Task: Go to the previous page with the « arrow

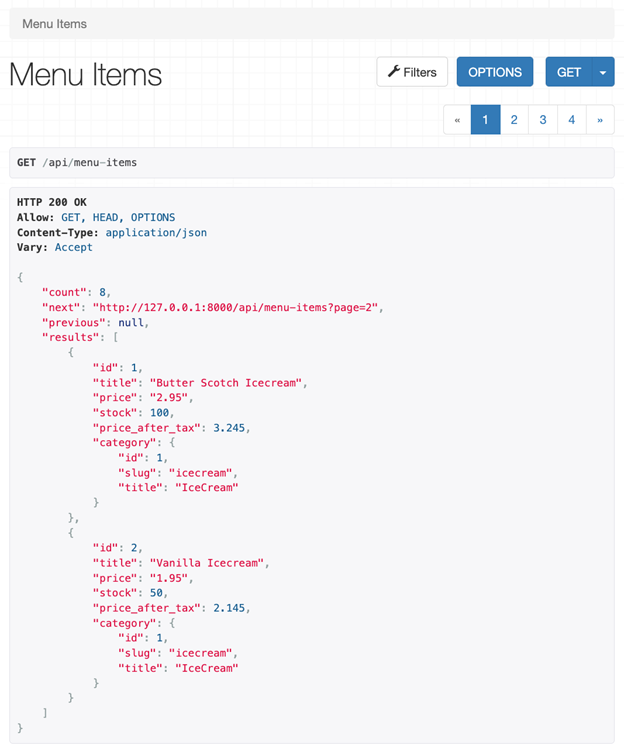Action: (457, 120)
